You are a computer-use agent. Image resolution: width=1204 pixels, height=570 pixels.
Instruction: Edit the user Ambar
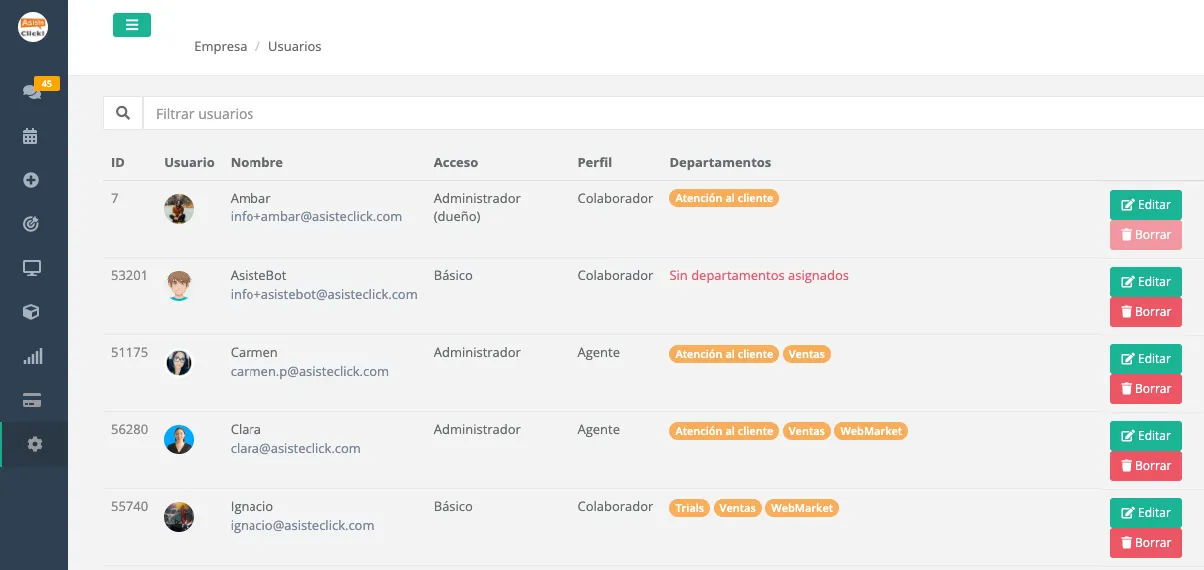coord(1146,205)
